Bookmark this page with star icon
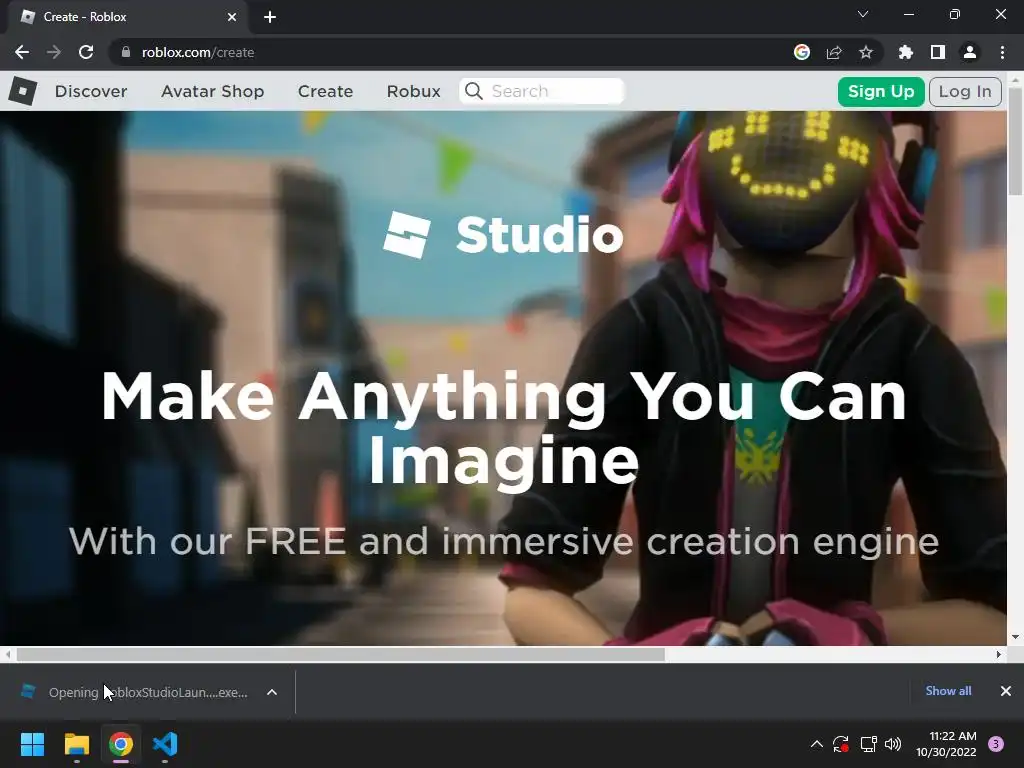Image resolution: width=1024 pixels, height=768 pixels. (866, 52)
